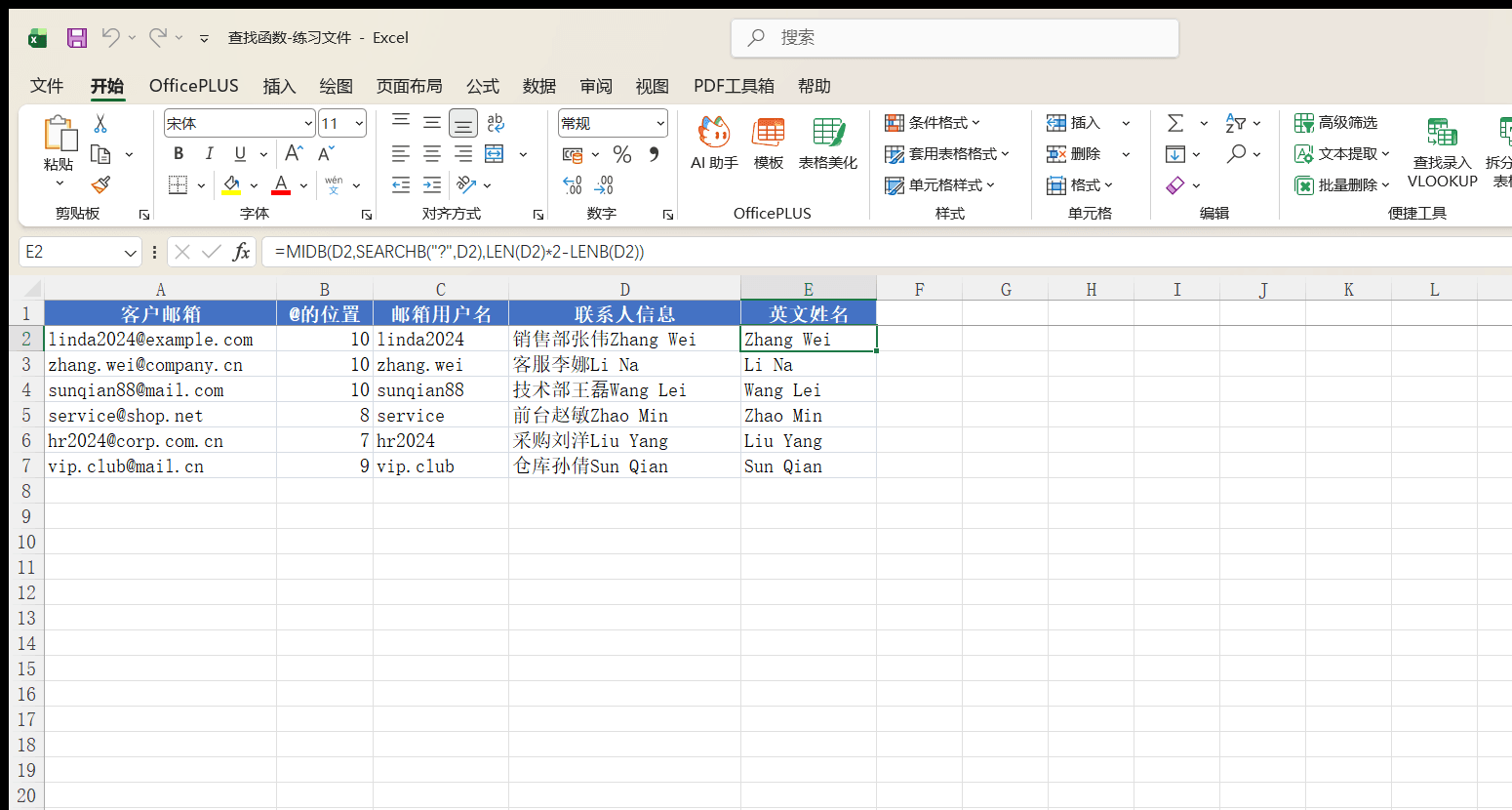The image size is (1512, 810).
Task: Click the percent style icon
Action: click(x=622, y=154)
